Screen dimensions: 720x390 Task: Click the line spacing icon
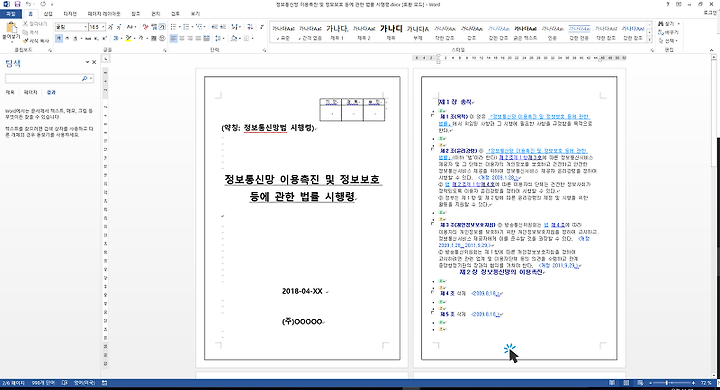tap(218, 38)
